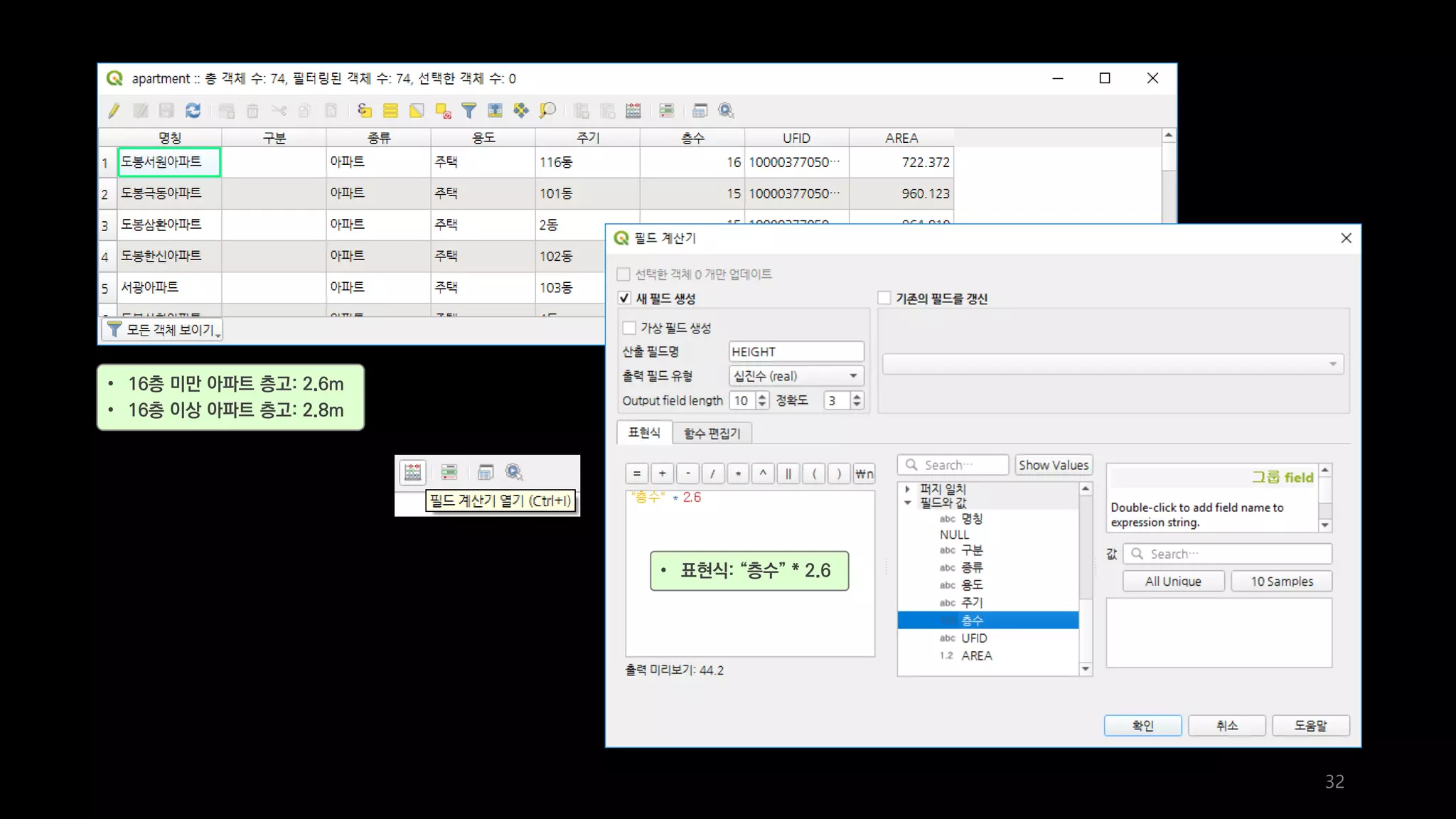Uncheck the 새 필드 생성 checkbox

624,298
